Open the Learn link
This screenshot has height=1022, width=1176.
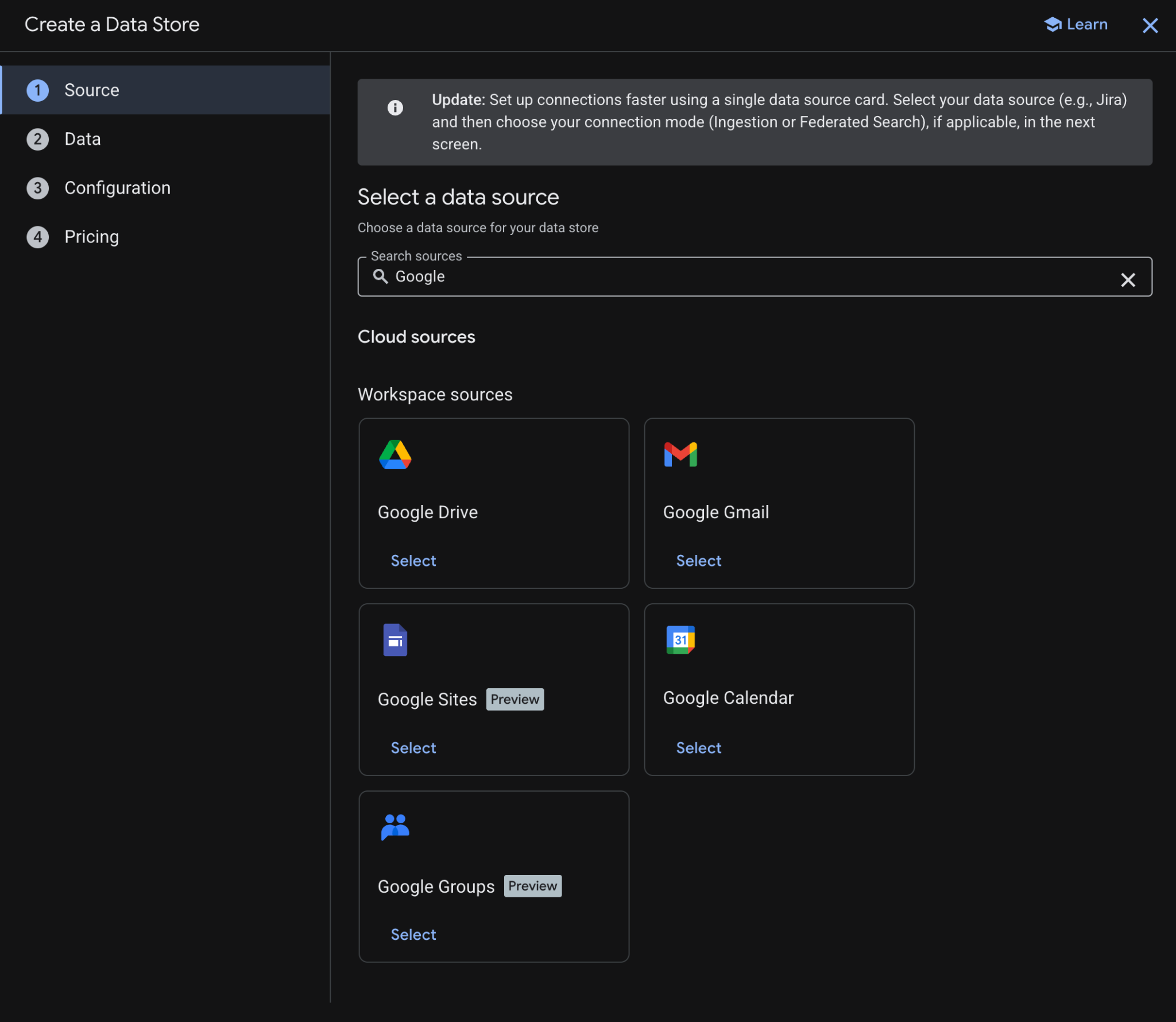tap(1077, 24)
